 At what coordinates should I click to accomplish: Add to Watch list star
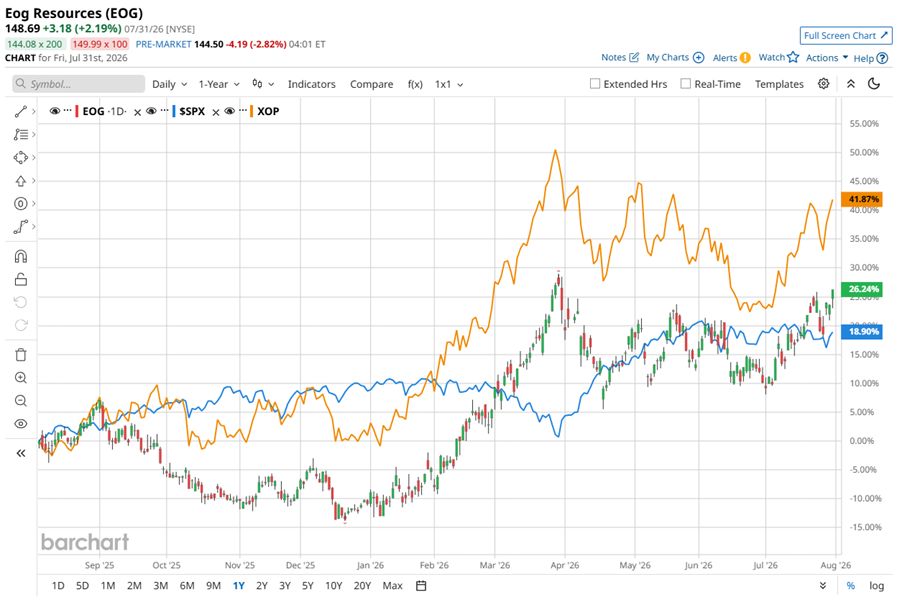(779, 58)
